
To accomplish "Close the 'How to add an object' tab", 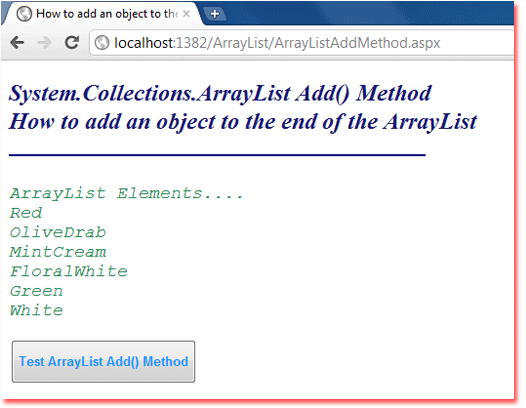I will click(x=187, y=14).
